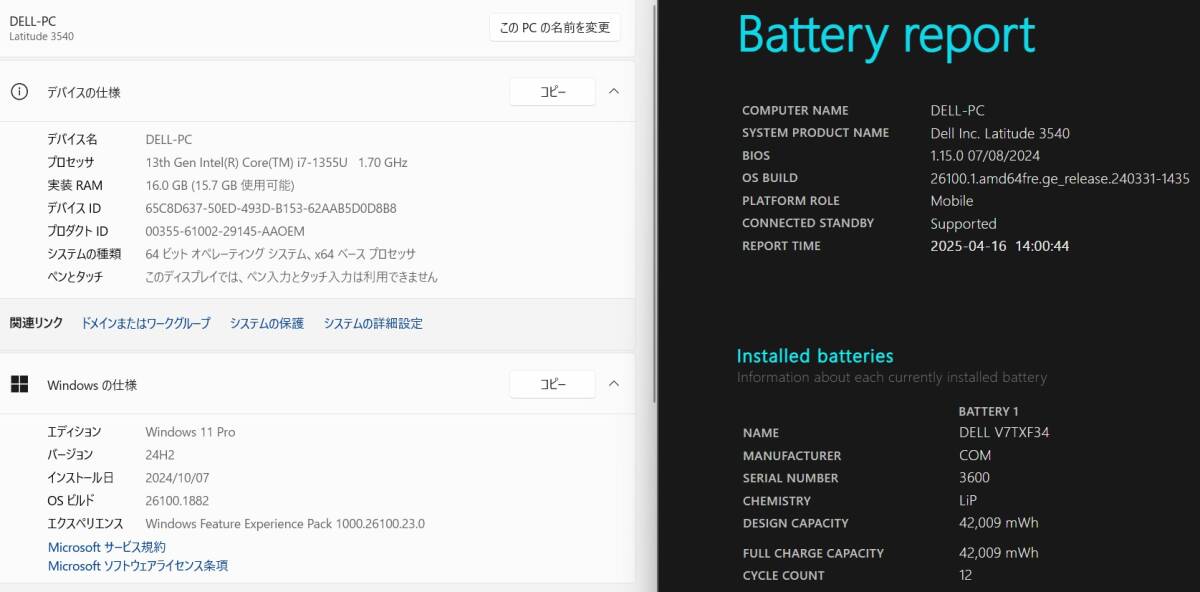This screenshot has height=592, width=1200.
Task: Collapse the Windows の仕様 section chevron
Action: 614,383
